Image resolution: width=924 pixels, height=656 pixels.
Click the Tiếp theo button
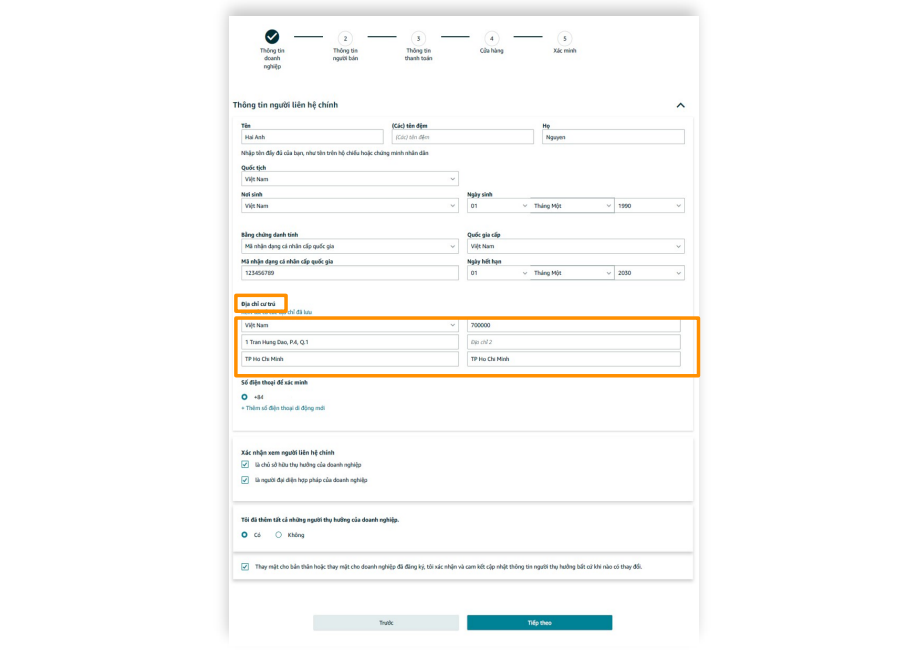539,623
